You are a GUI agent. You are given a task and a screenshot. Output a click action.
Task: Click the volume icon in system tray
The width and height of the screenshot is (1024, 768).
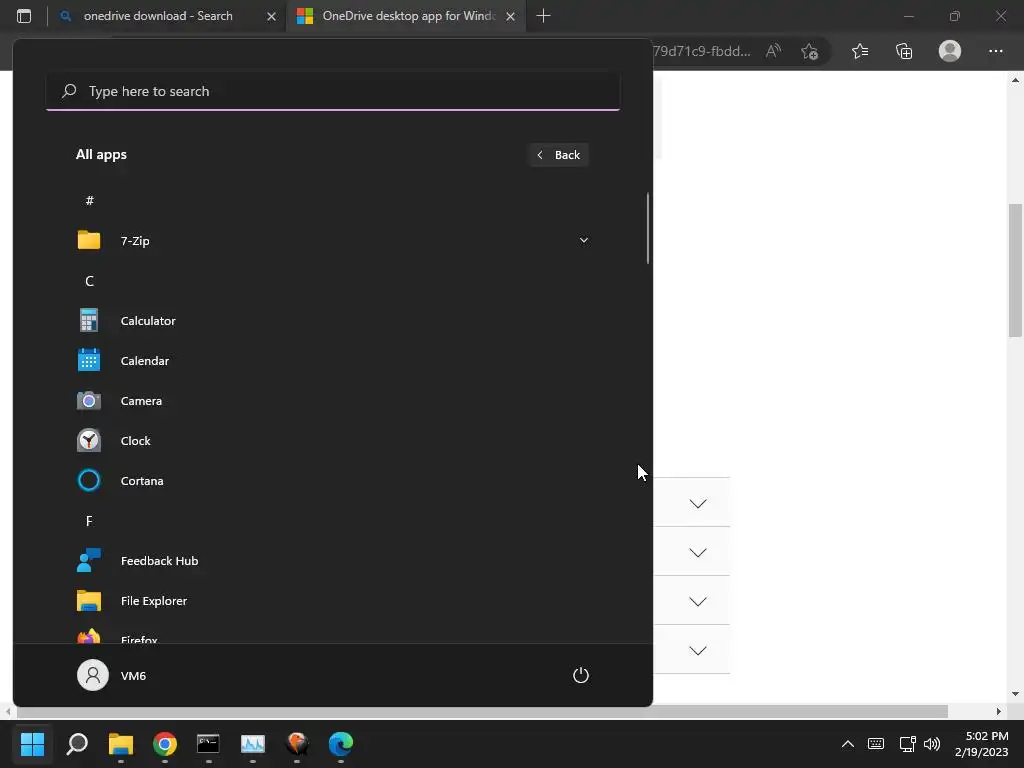932,743
